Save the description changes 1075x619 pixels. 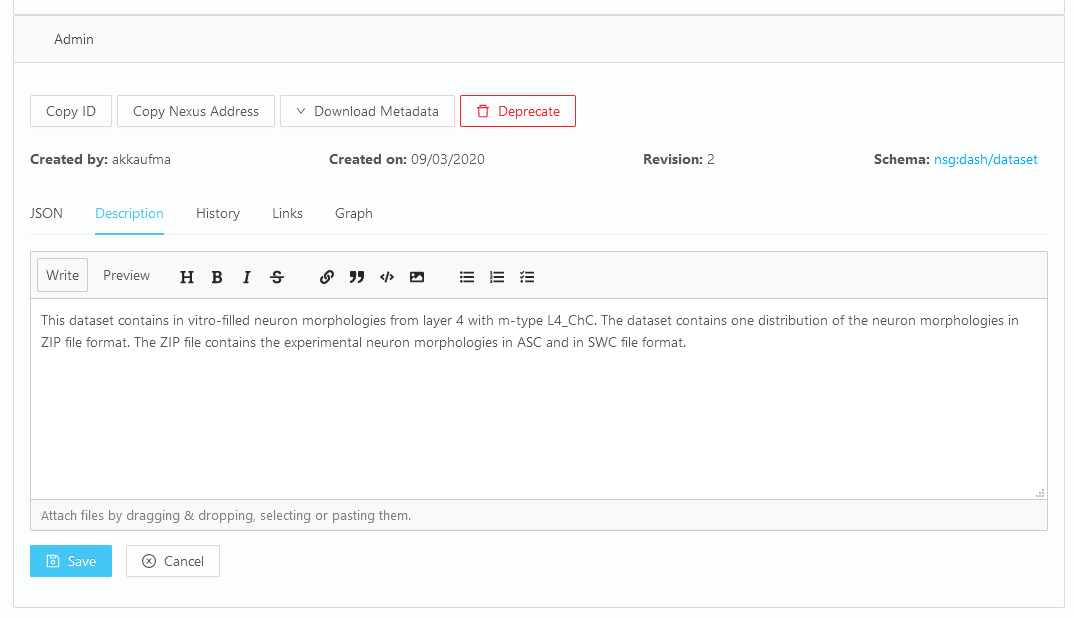point(71,561)
